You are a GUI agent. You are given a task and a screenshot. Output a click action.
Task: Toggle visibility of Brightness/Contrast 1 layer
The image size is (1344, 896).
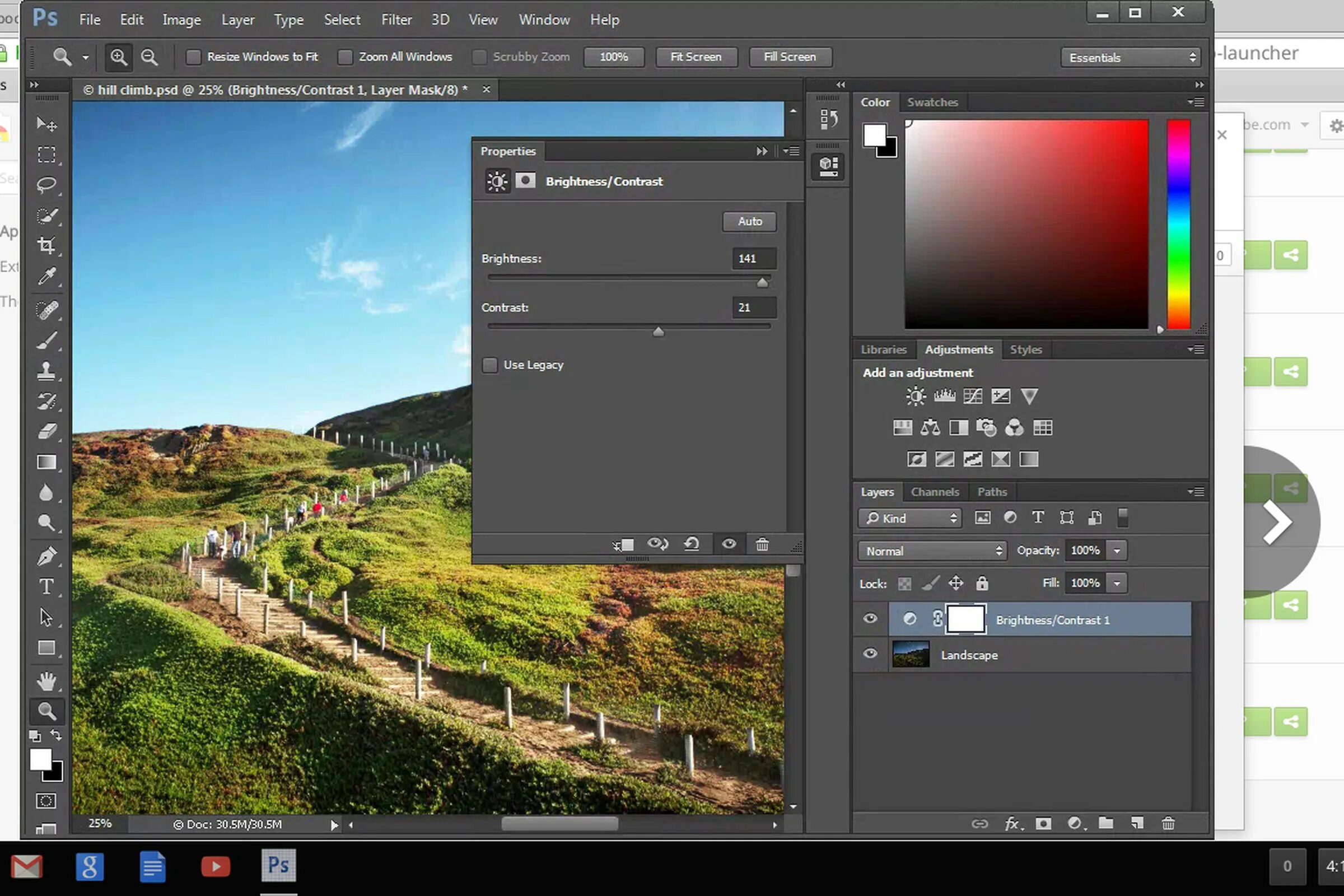(x=868, y=618)
